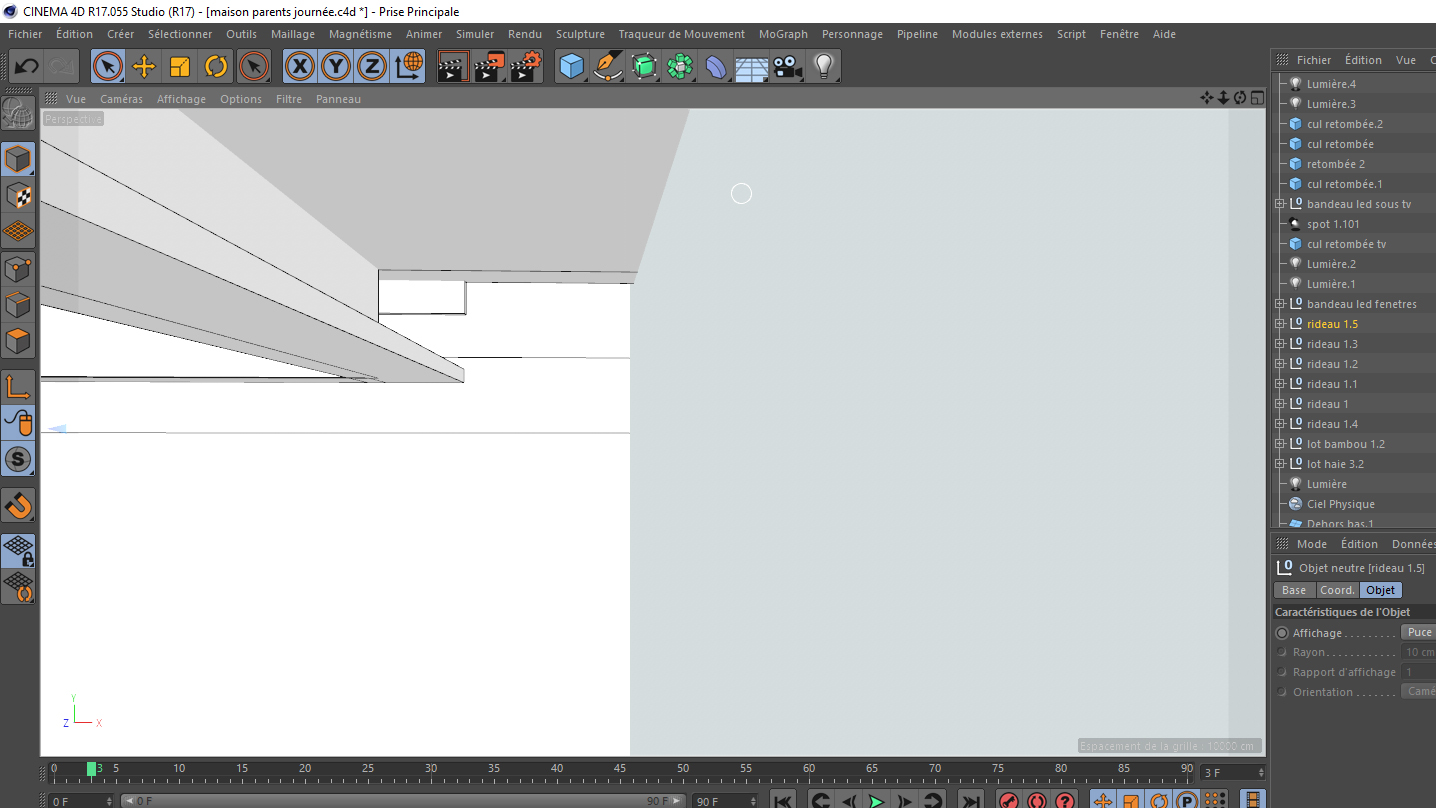This screenshot has width=1436, height=808.
Task: Click frame 45 on the timeline ruler
Action: tap(620, 770)
